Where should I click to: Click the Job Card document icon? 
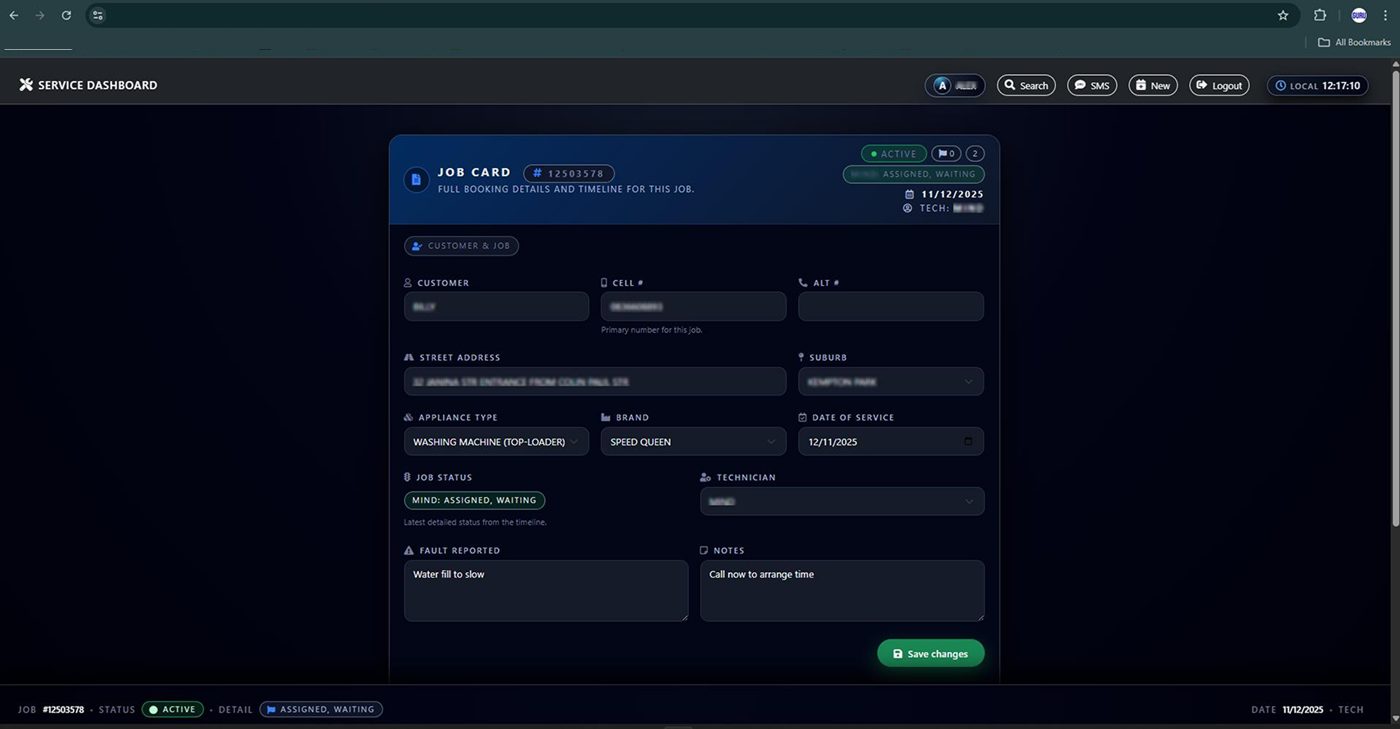[416, 180]
